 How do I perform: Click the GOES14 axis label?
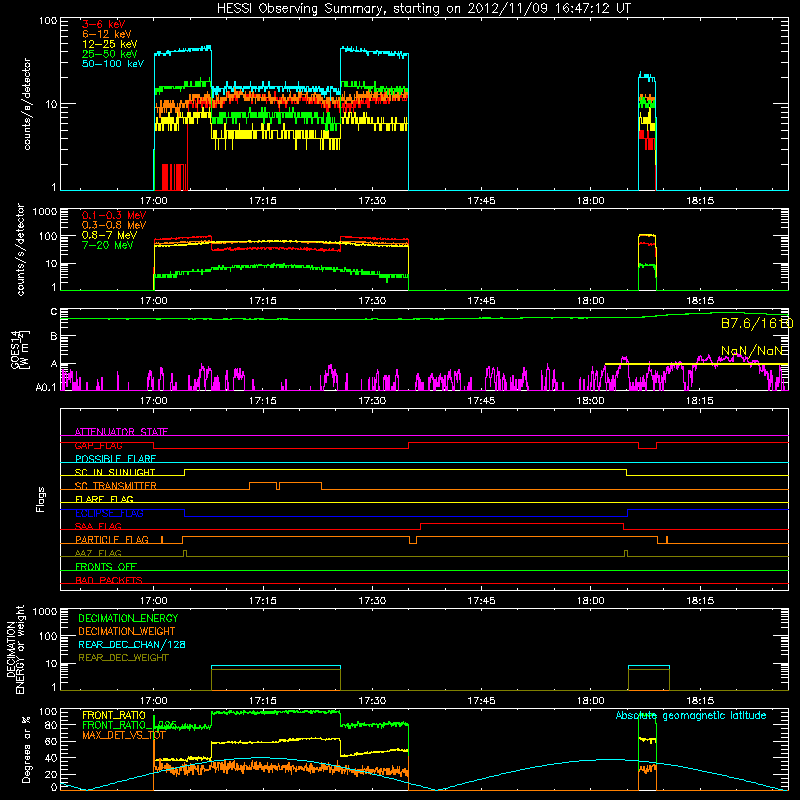coord(15,349)
